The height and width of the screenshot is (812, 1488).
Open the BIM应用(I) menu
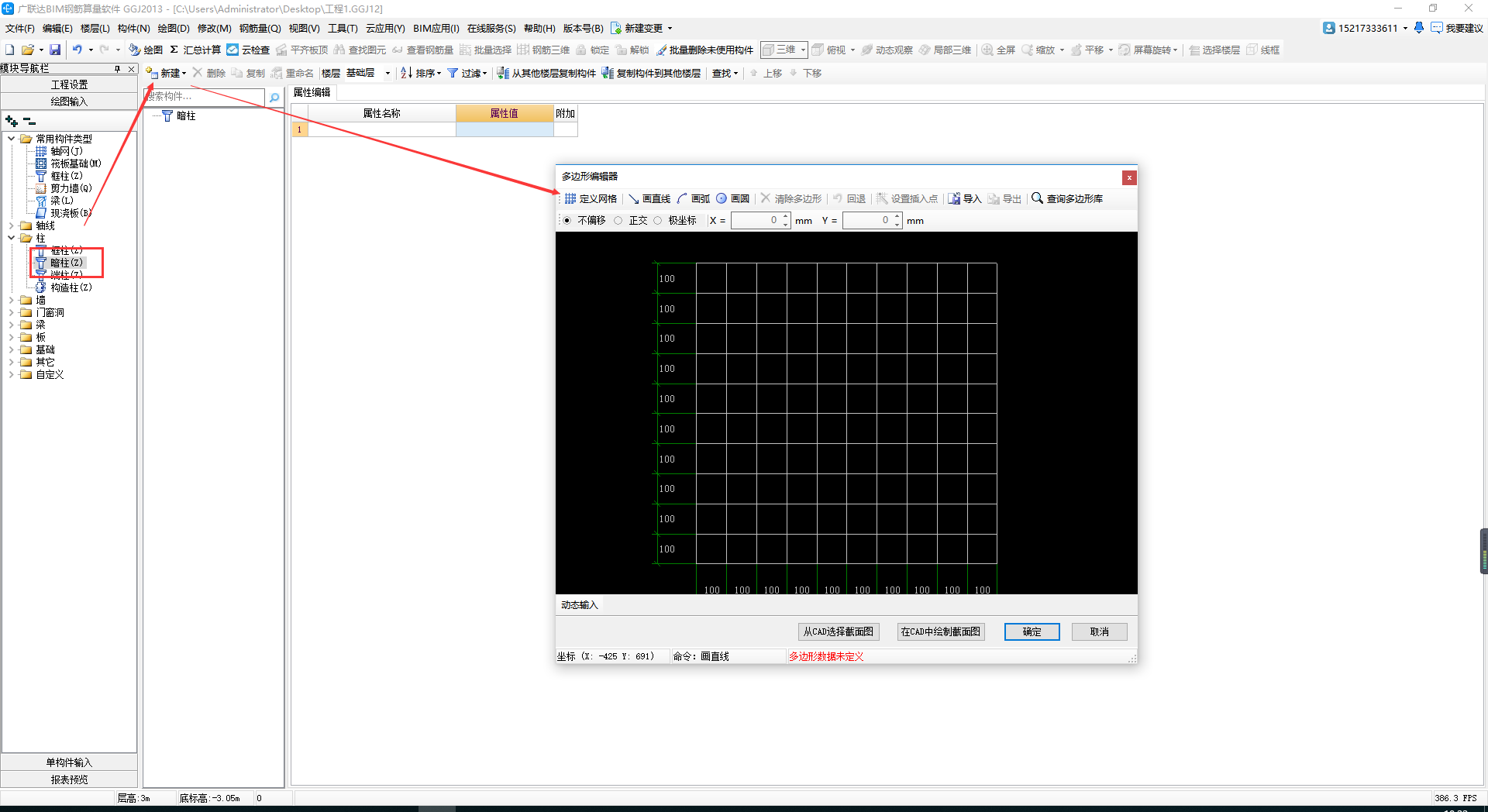(436, 28)
